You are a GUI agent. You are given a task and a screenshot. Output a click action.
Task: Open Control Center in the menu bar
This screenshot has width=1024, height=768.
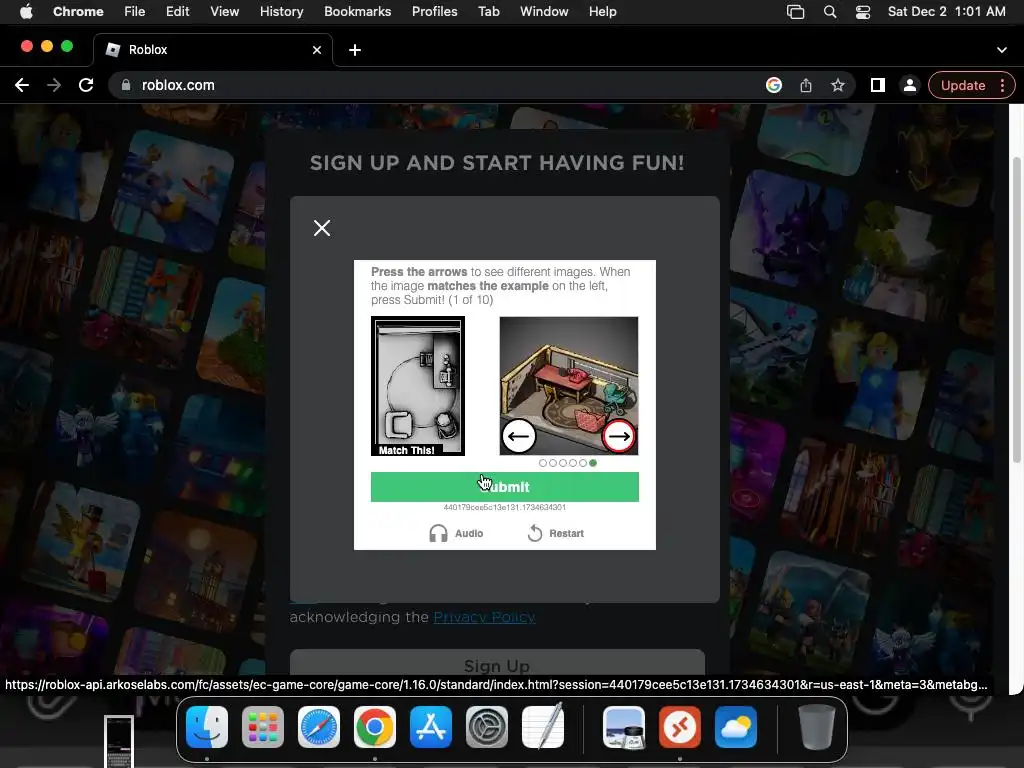pyautogui.click(x=863, y=12)
